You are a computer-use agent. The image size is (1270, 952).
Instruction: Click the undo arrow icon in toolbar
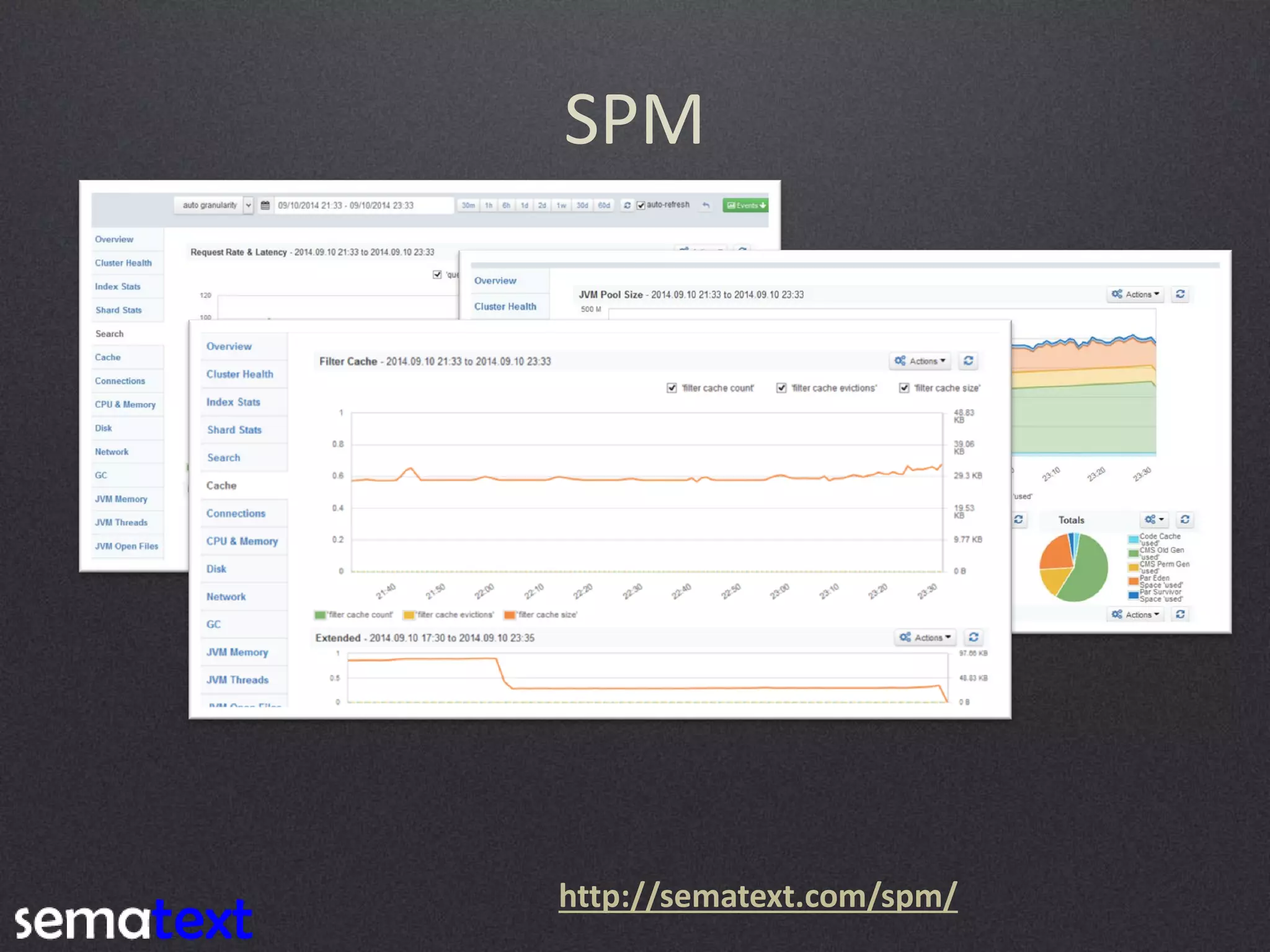coord(706,205)
